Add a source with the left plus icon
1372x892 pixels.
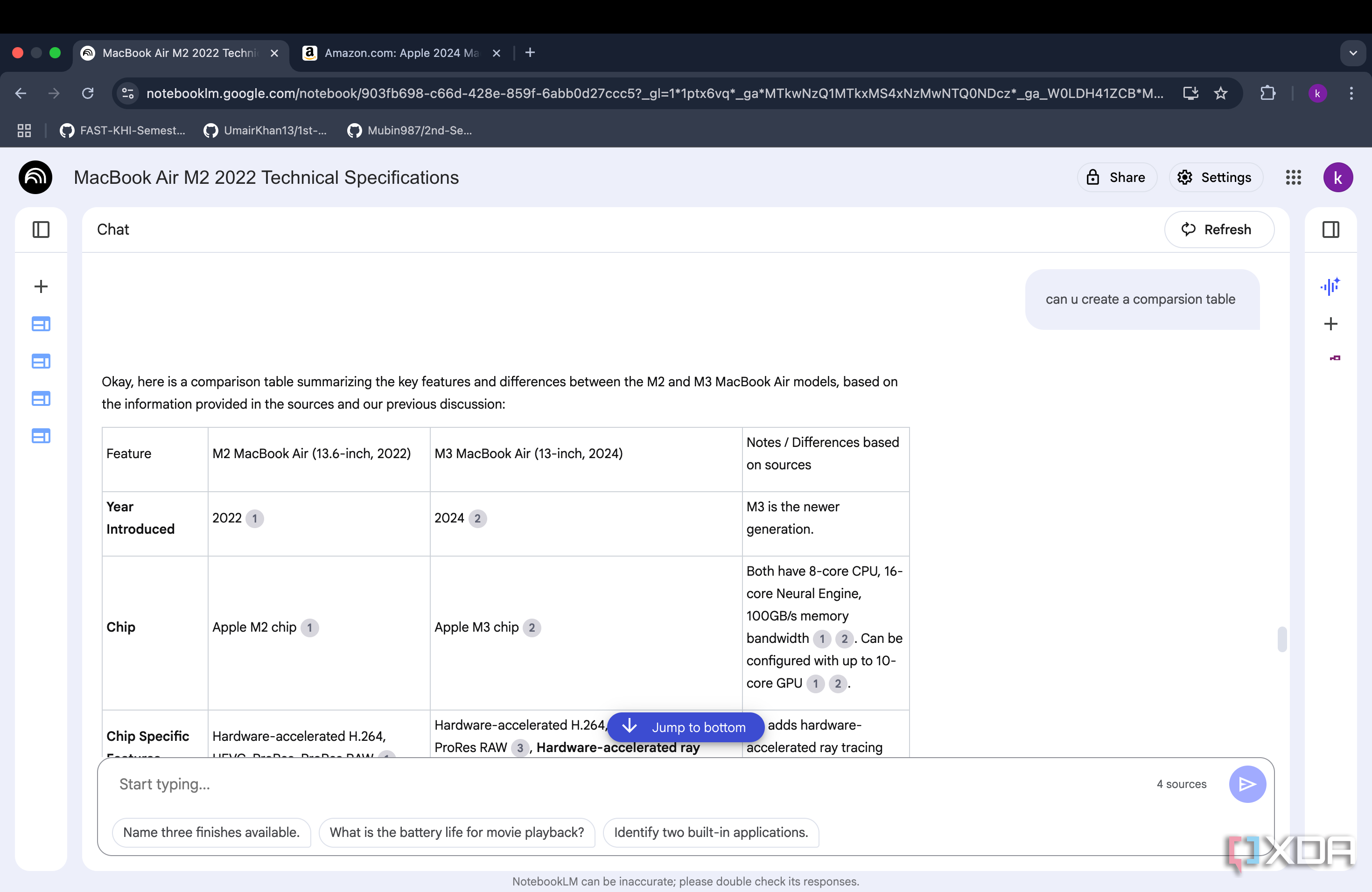click(x=41, y=286)
